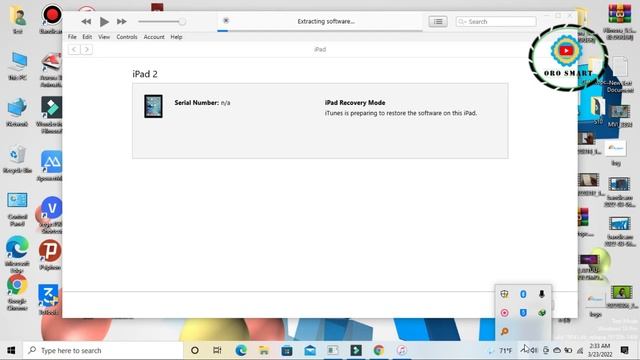The width and height of the screenshot is (640, 360).
Task: Open Microsoft Edge from the taskbar
Action: (x=241, y=350)
